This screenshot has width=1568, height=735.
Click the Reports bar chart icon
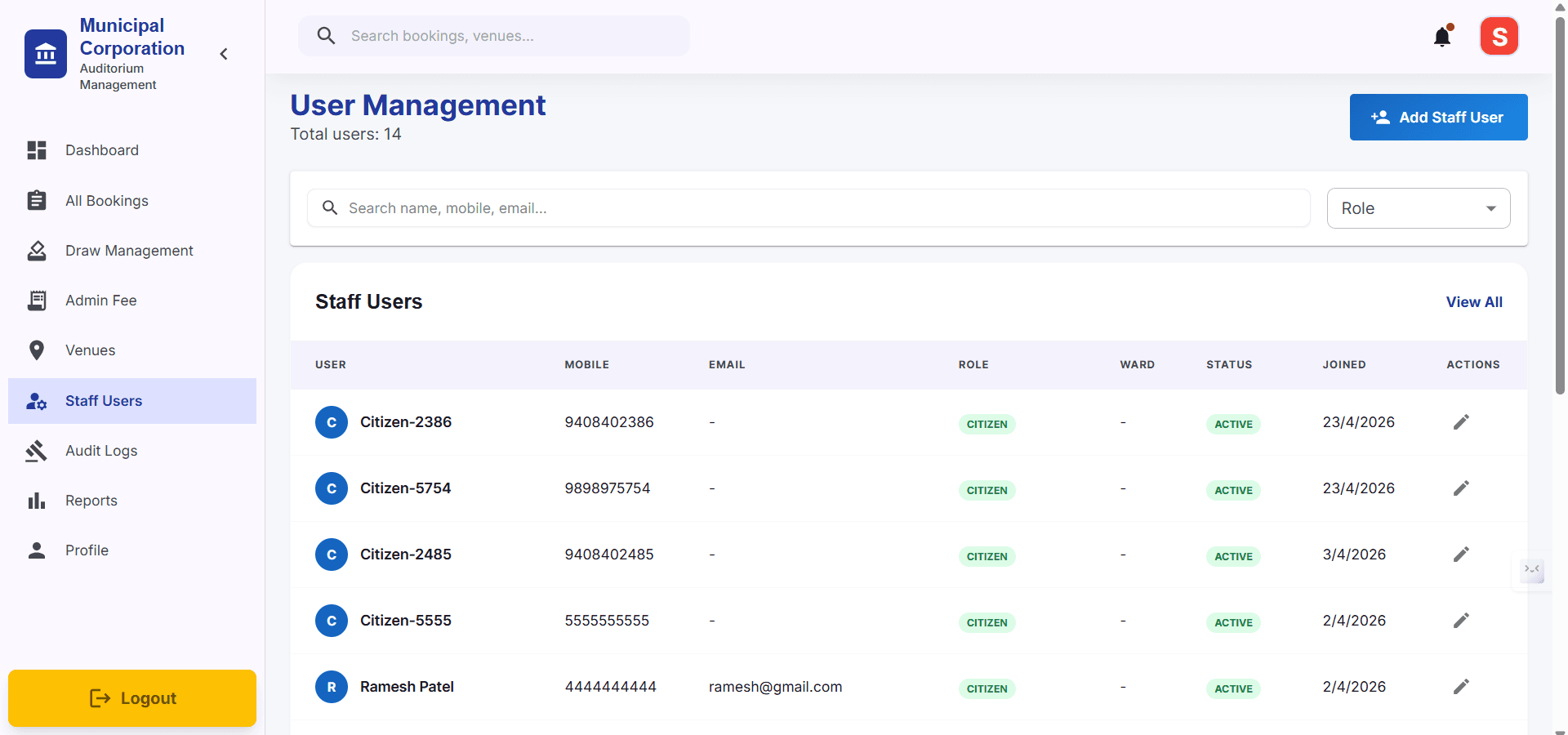coord(37,501)
